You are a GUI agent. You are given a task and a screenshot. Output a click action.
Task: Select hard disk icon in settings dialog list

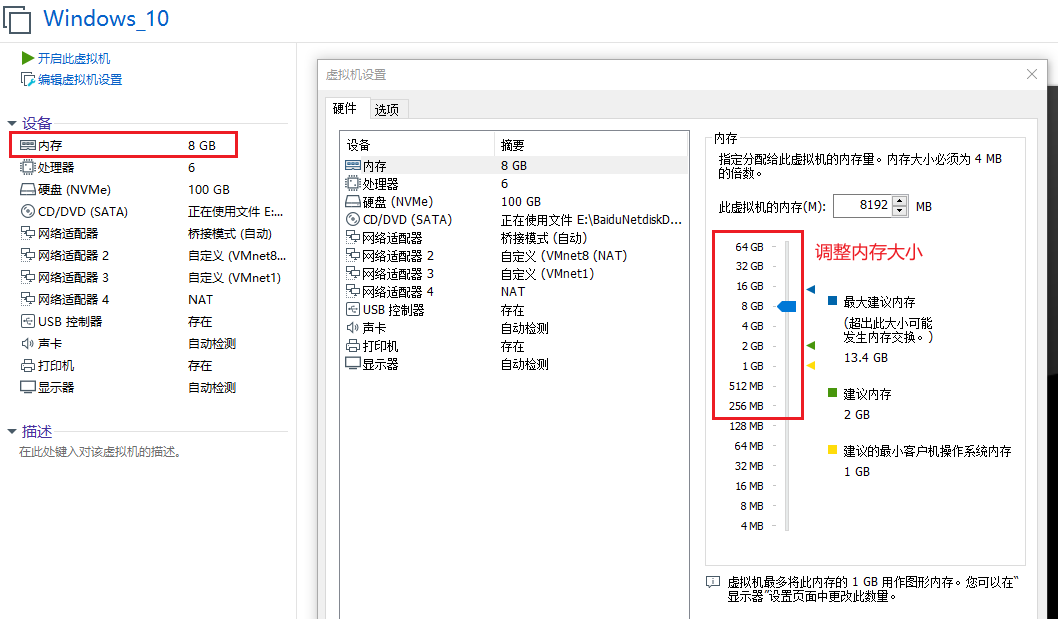pyautogui.click(x=353, y=202)
